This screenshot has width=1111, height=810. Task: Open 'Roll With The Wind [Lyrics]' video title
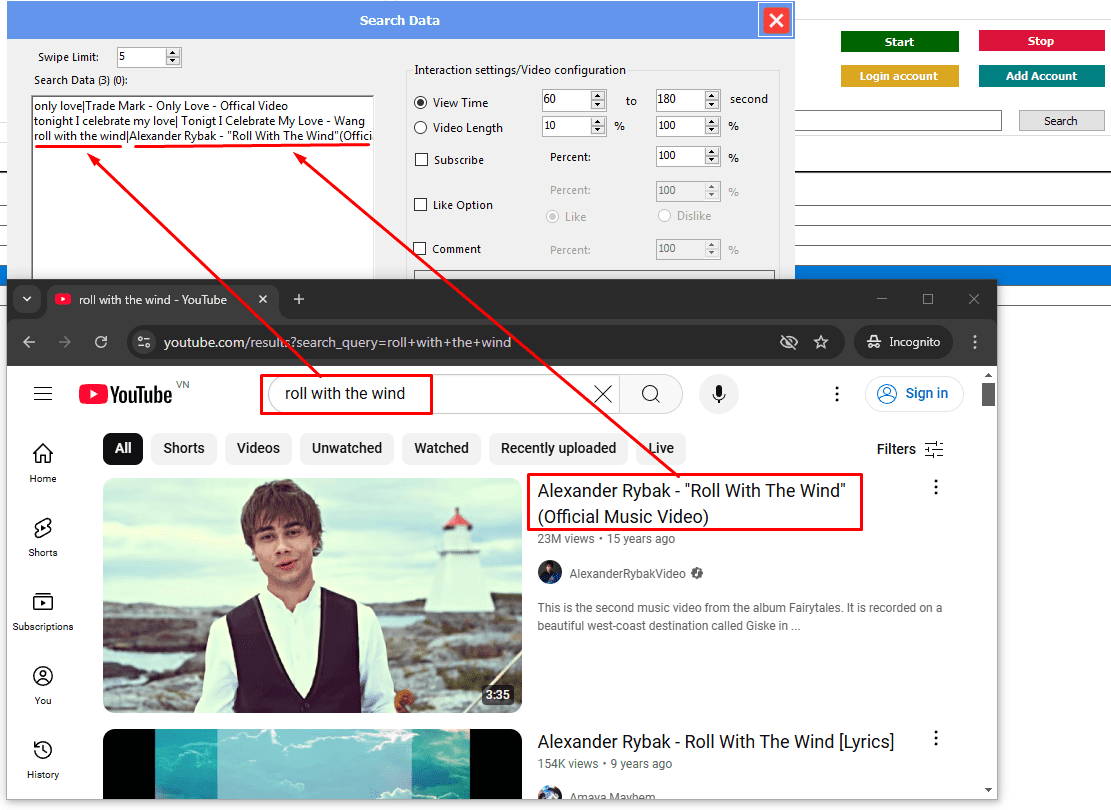(716, 742)
